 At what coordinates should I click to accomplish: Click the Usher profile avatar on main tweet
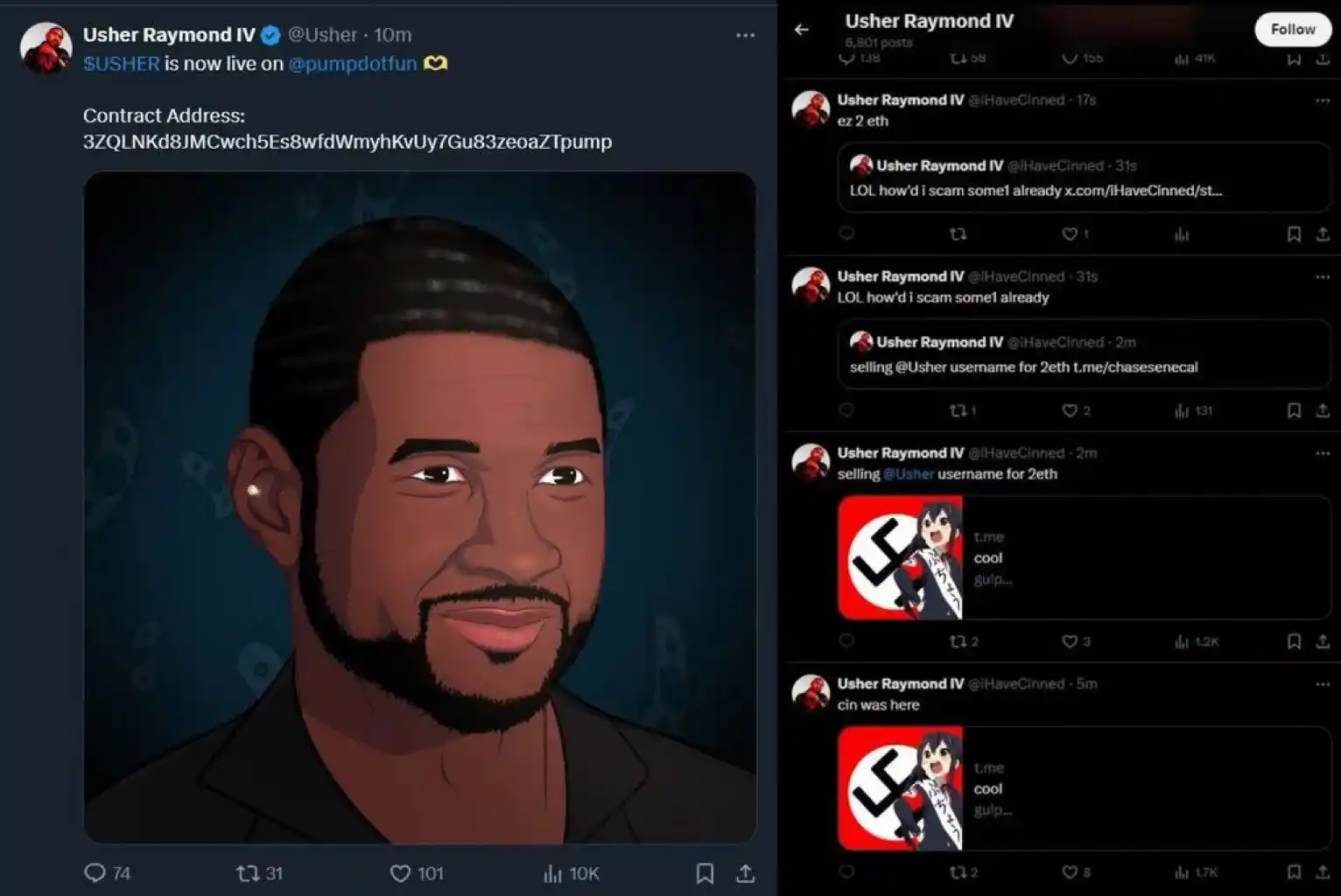point(46,47)
